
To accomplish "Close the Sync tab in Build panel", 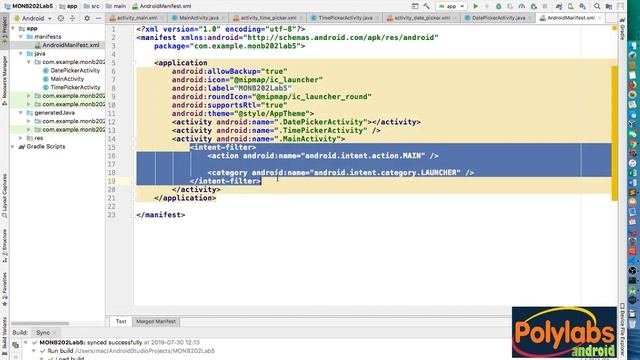I will coord(54,333).
